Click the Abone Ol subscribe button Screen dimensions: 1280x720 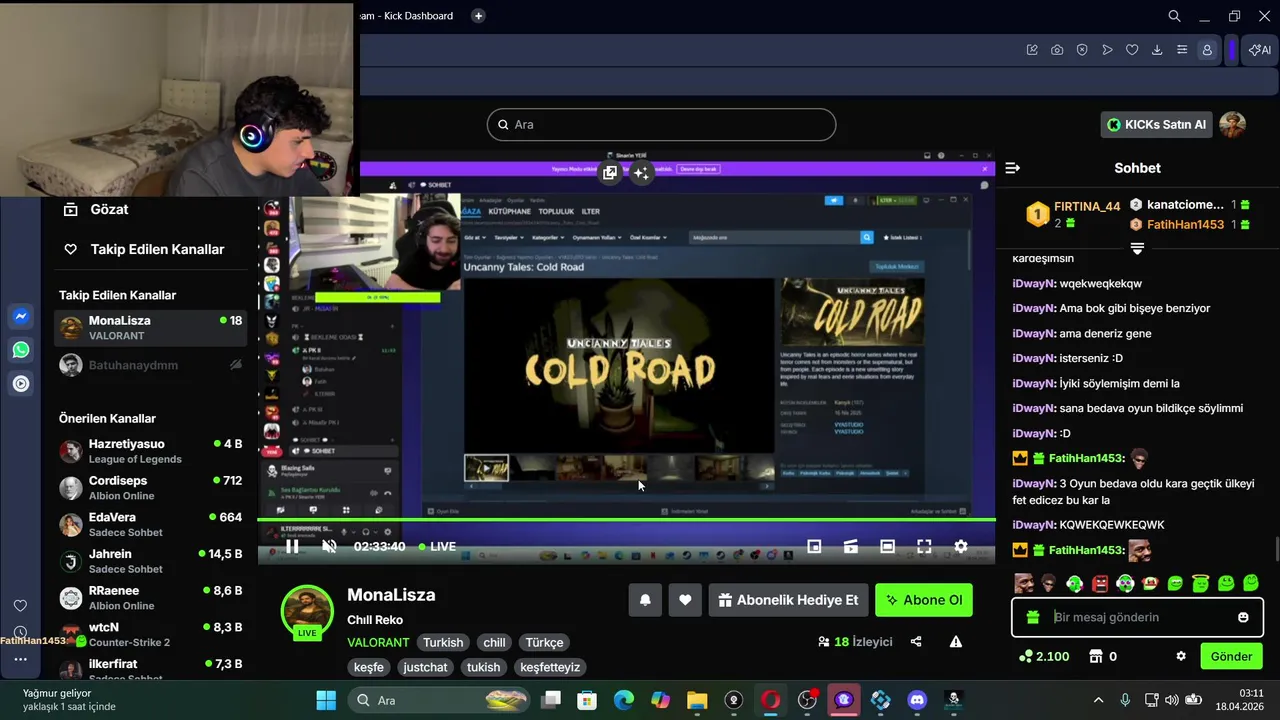tap(924, 600)
